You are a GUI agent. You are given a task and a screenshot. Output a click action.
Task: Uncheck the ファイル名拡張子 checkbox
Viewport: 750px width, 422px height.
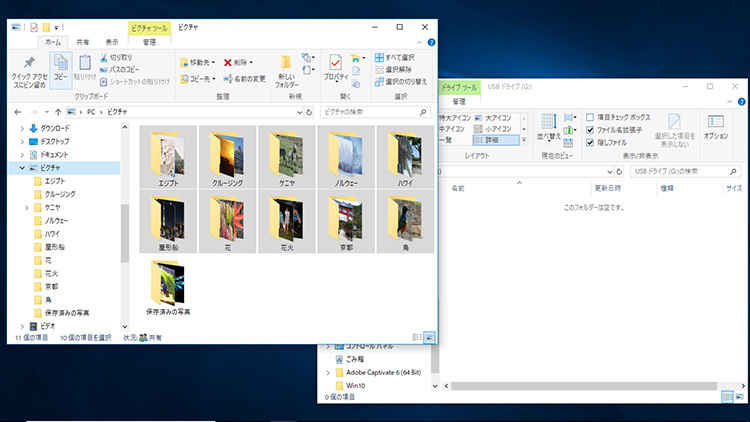point(591,129)
